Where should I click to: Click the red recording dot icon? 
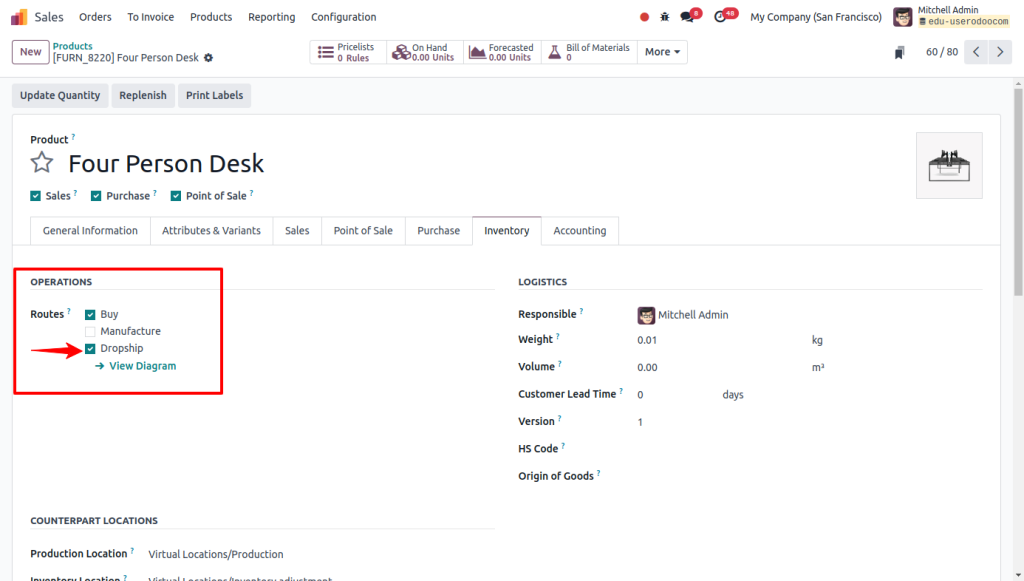(x=645, y=17)
